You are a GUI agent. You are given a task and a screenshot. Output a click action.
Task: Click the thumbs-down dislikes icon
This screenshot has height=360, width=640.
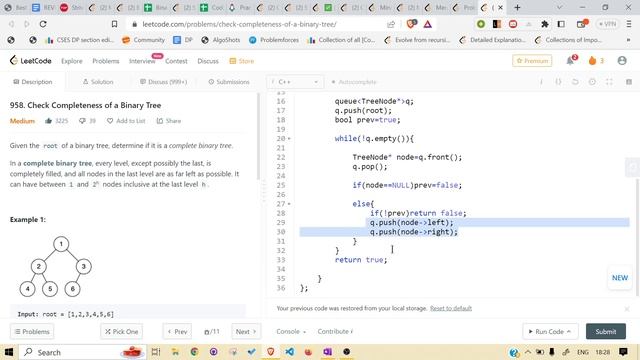[82, 121]
